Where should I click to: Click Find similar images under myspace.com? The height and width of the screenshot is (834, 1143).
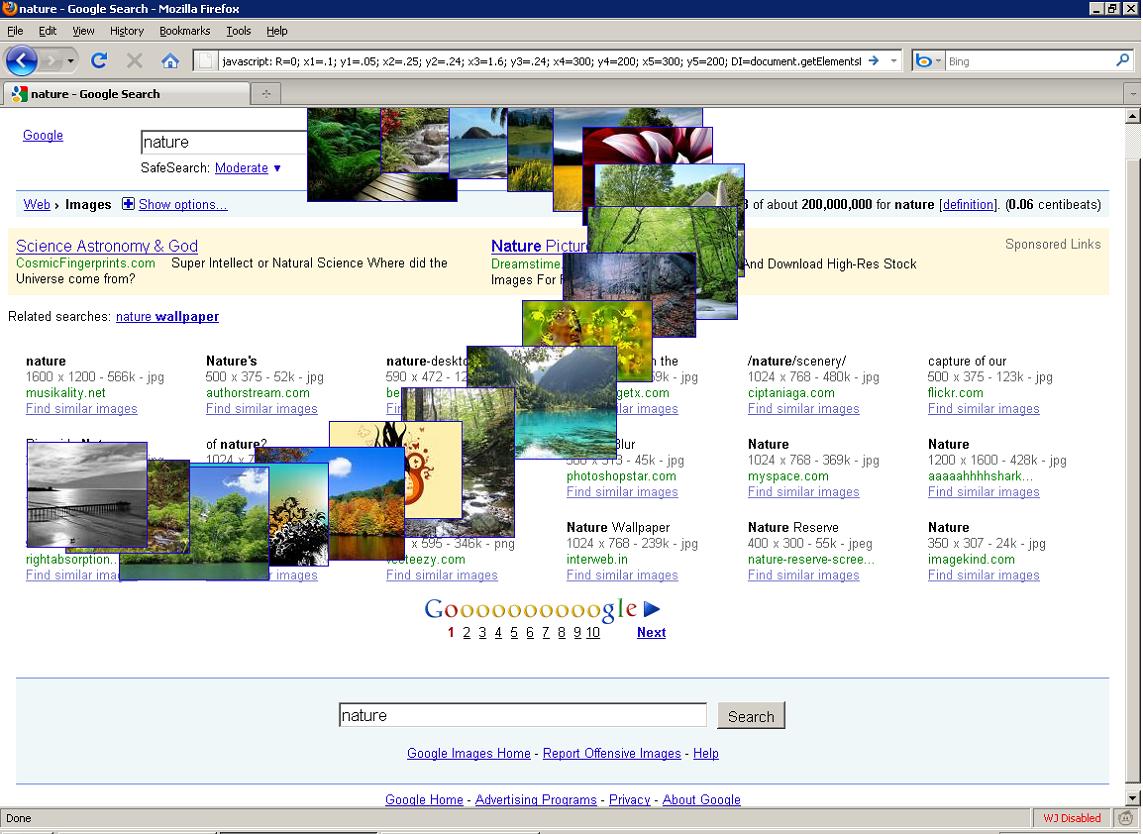click(x=803, y=491)
